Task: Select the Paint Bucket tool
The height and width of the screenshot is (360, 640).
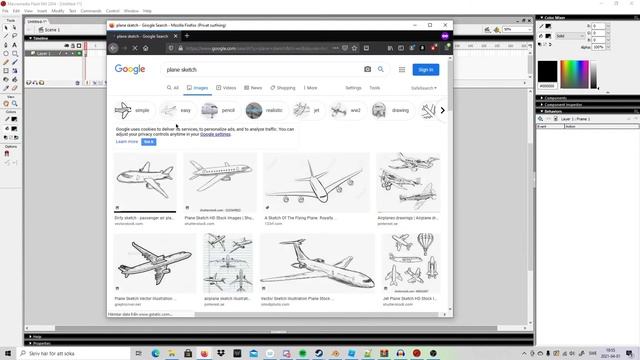Action: click(15, 79)
